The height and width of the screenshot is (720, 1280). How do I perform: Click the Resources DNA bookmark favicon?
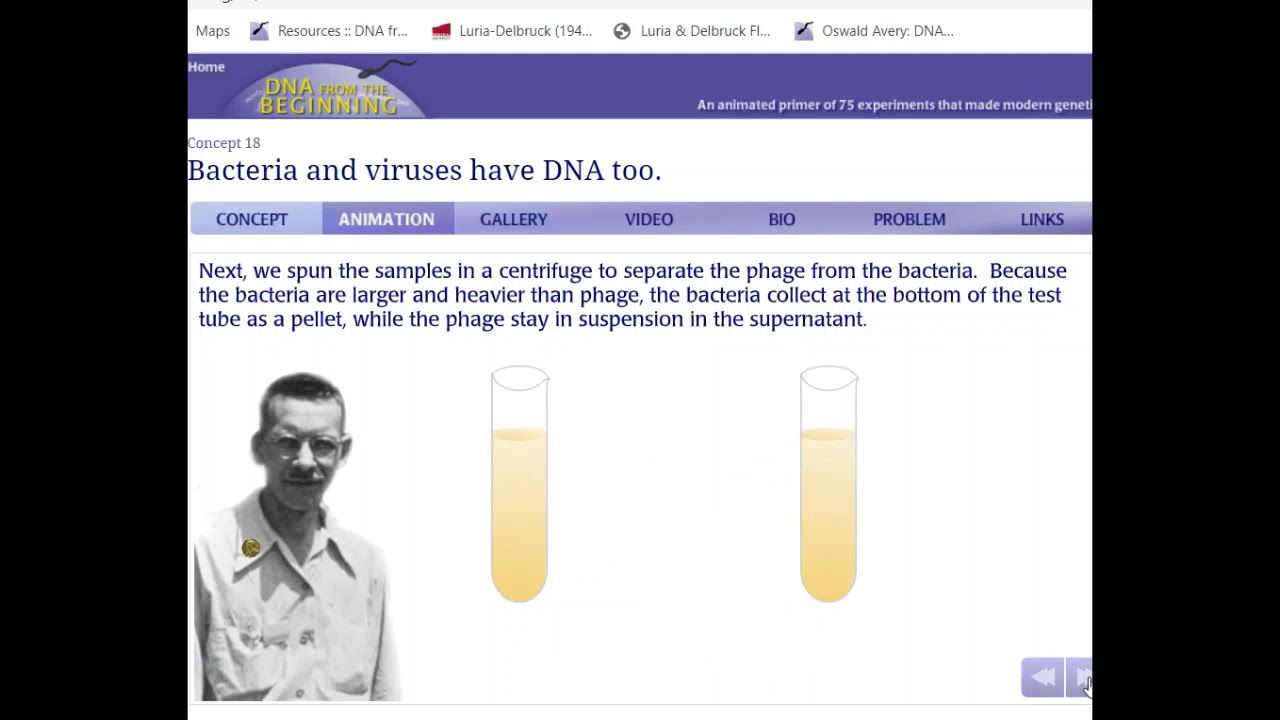coord(259,31)
